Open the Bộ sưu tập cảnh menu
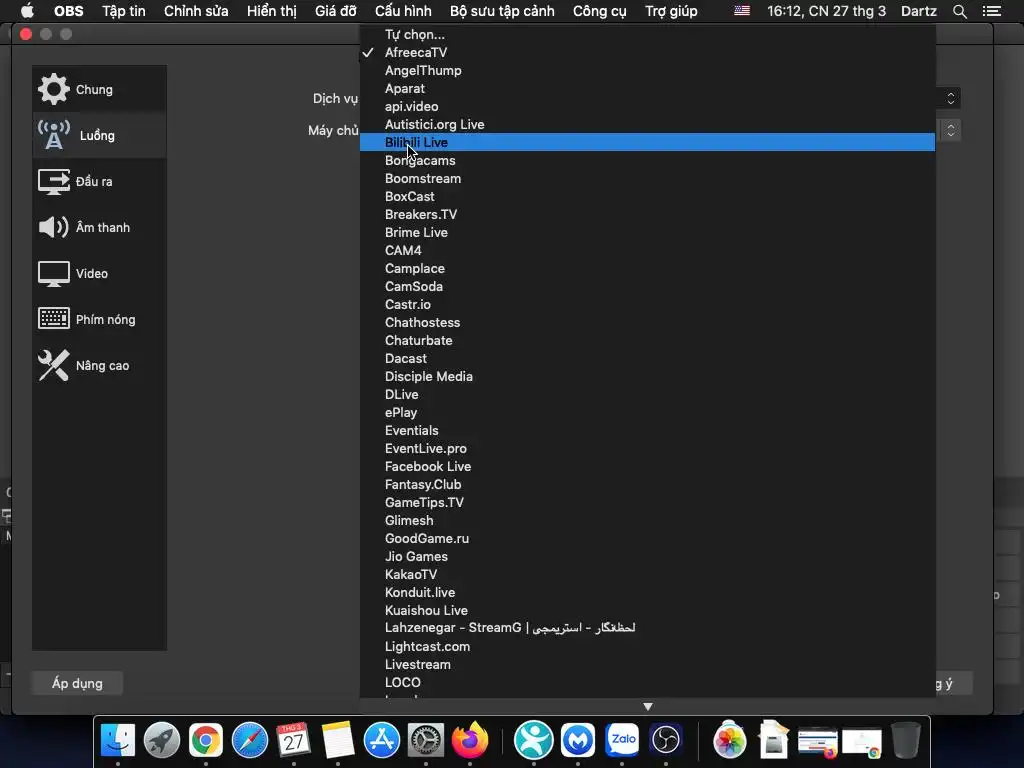1024x768 pixels. 502,11
